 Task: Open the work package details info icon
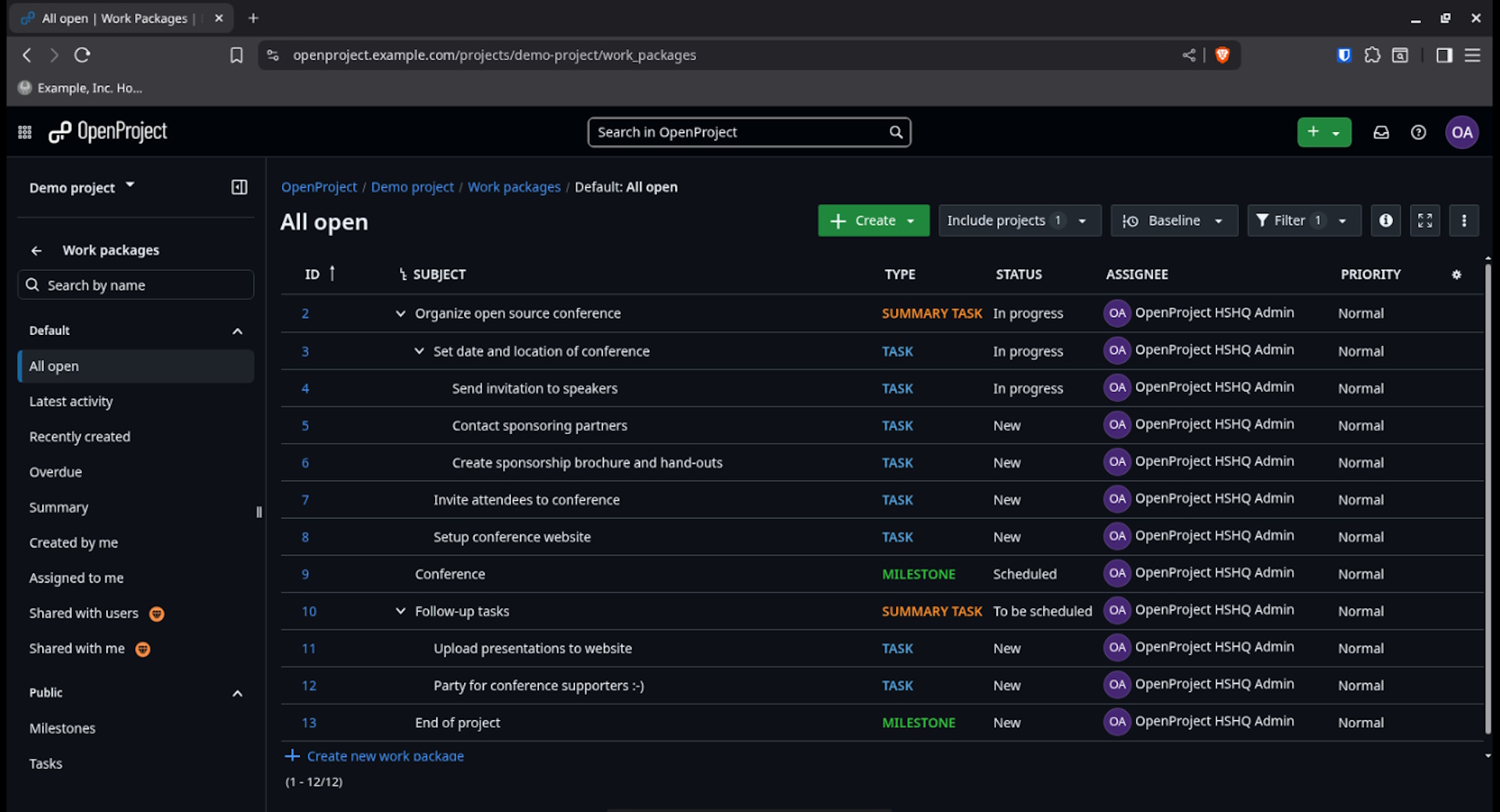tap(1385, 221)
